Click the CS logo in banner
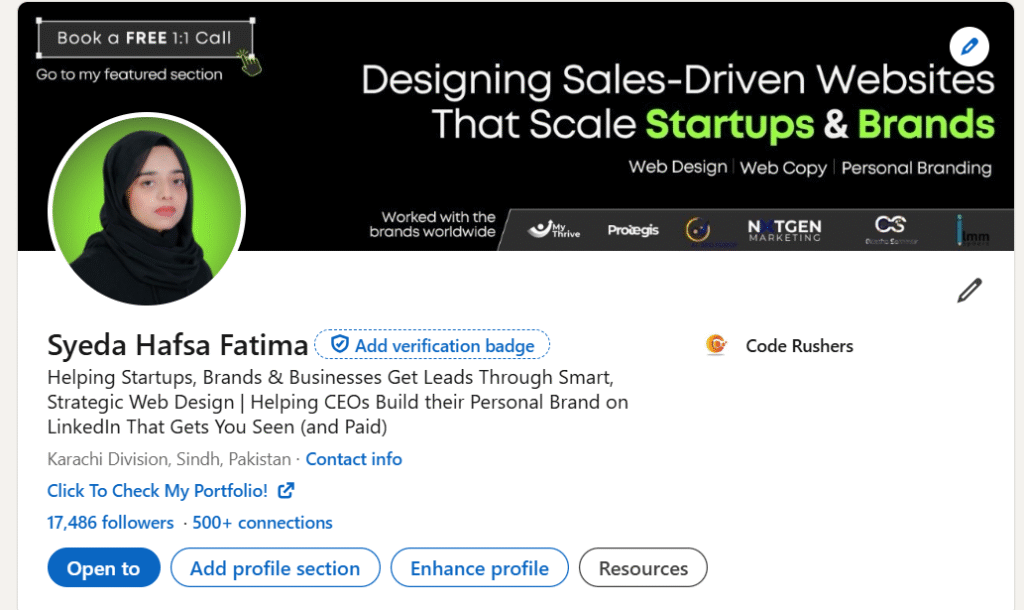Viewport: 1024px width, 610px height. click(x=891, y=229)
